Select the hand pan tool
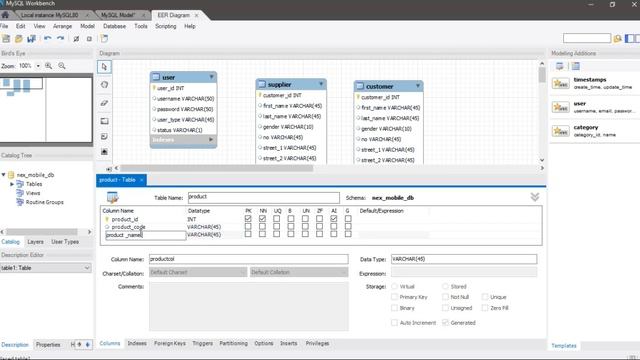640x360 pixels. point(104,85)
